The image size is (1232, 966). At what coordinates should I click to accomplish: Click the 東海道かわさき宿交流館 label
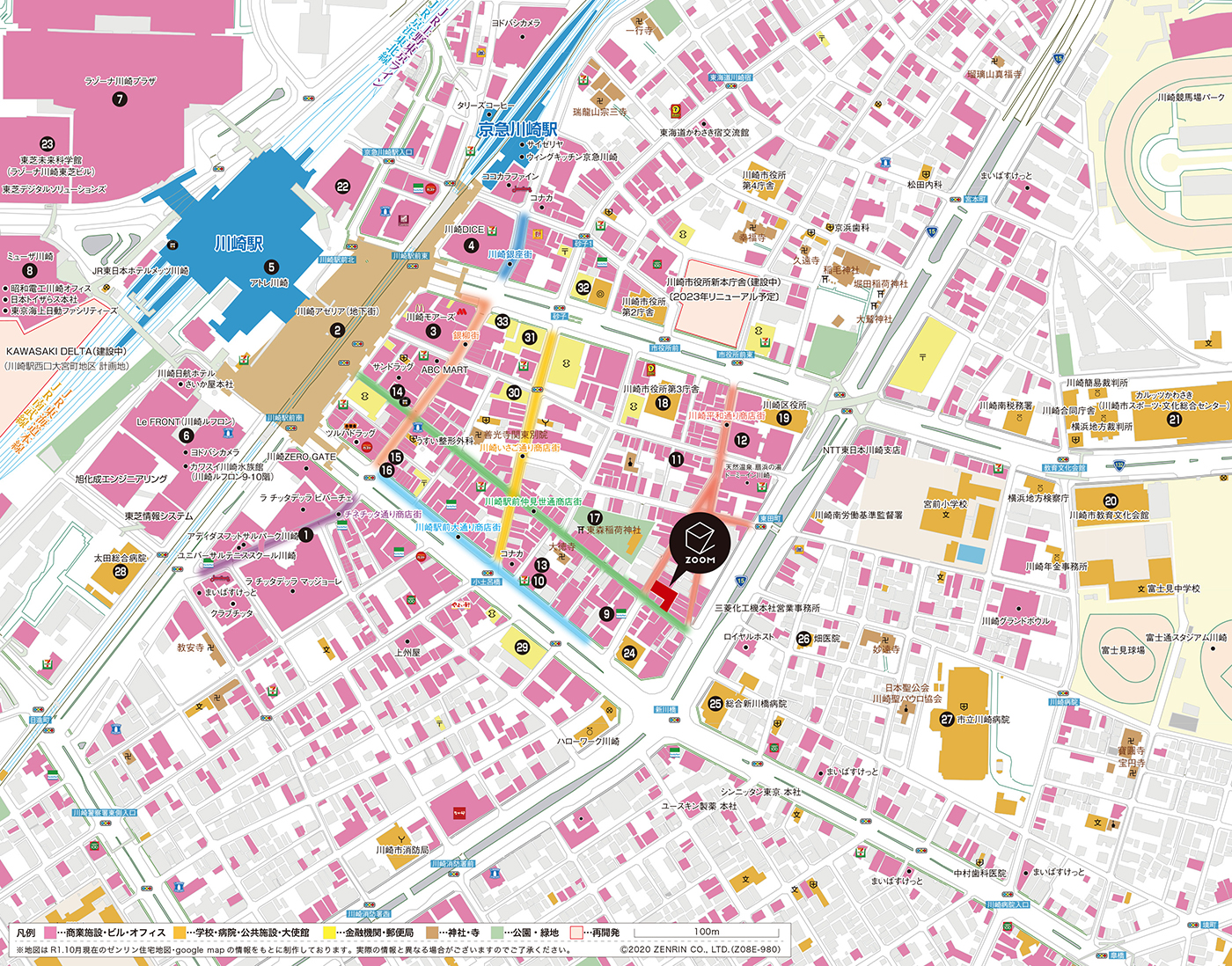coord(705,132)
